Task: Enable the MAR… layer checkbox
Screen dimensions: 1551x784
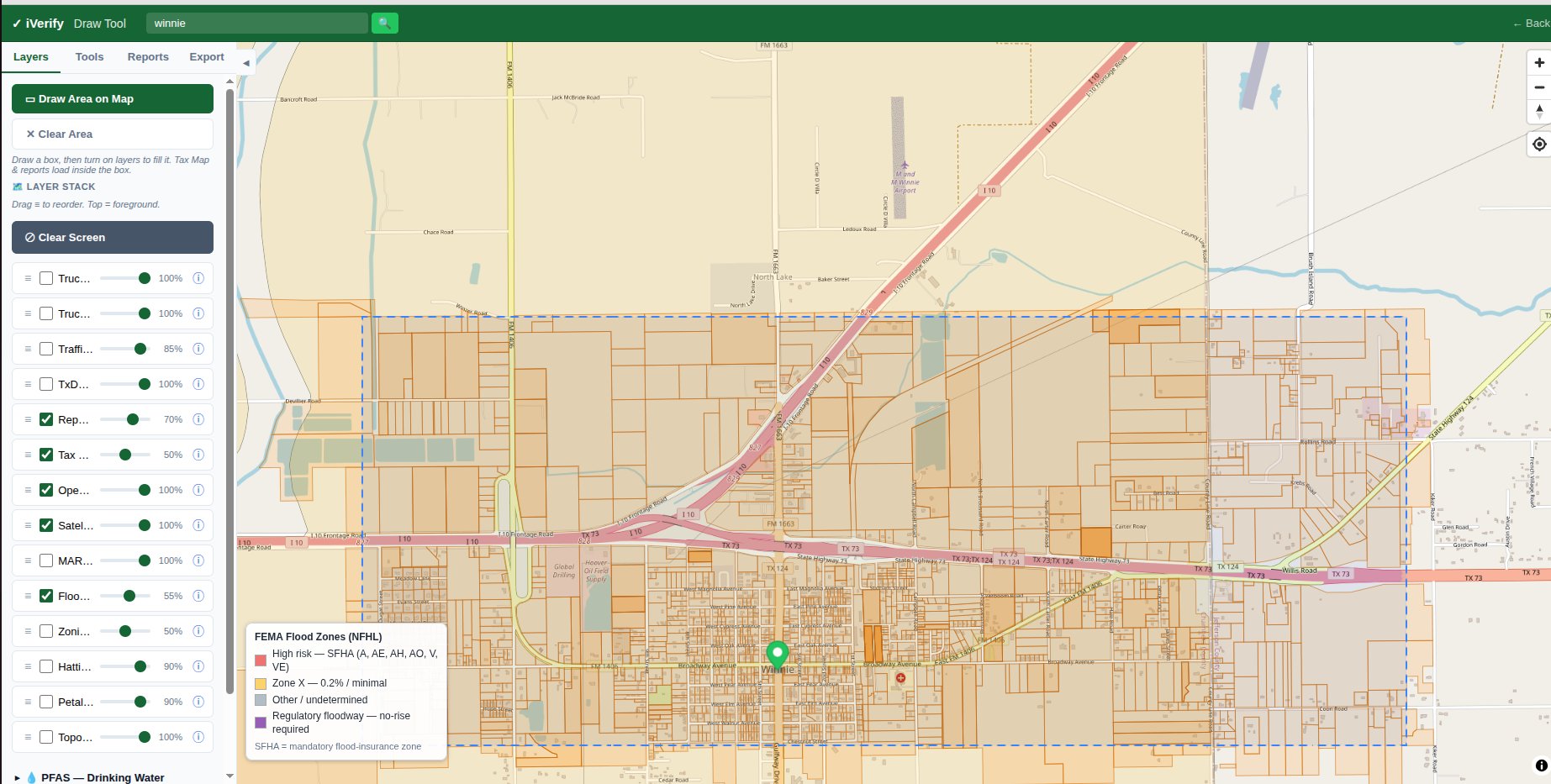Action: coord(46,560)
